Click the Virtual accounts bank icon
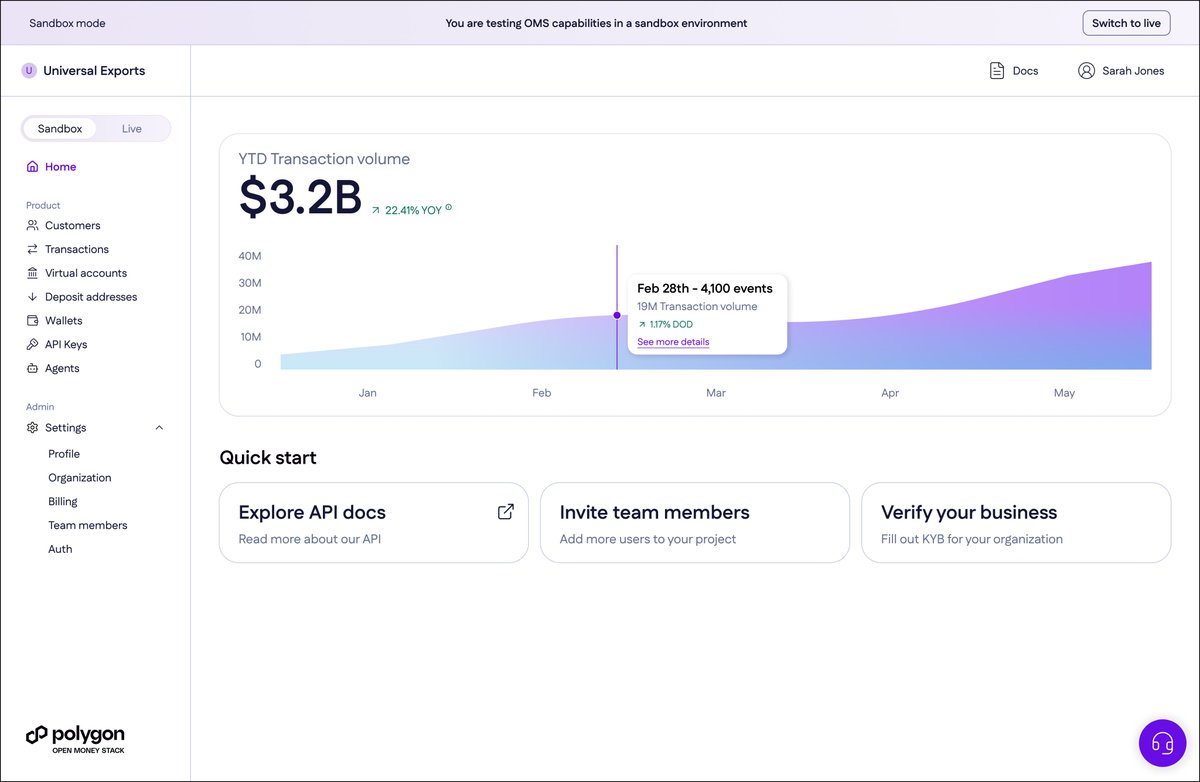This screenshot has width=1200, height=782. (x=32, y=273)
